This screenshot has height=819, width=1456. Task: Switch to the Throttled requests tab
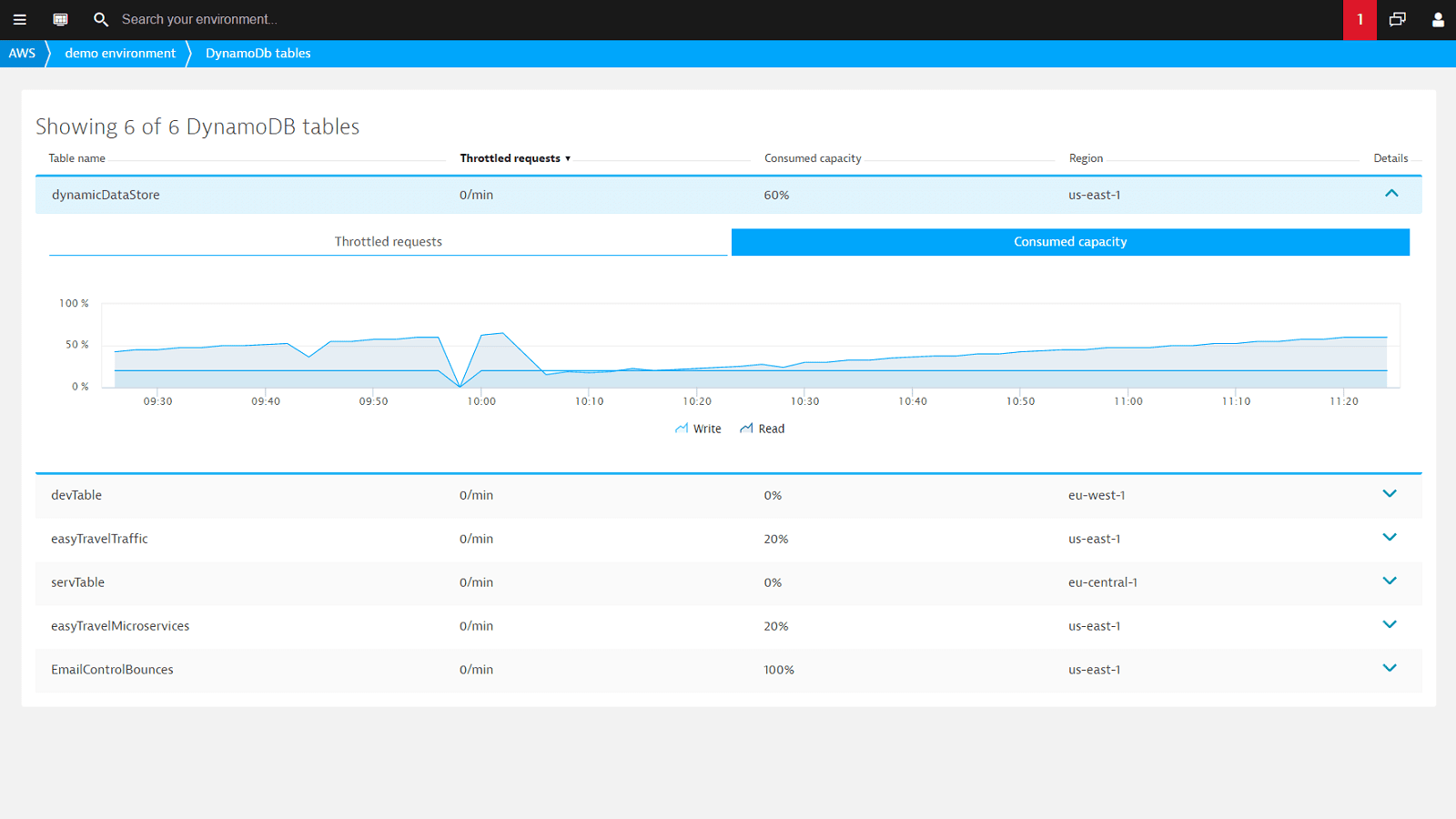389,242
